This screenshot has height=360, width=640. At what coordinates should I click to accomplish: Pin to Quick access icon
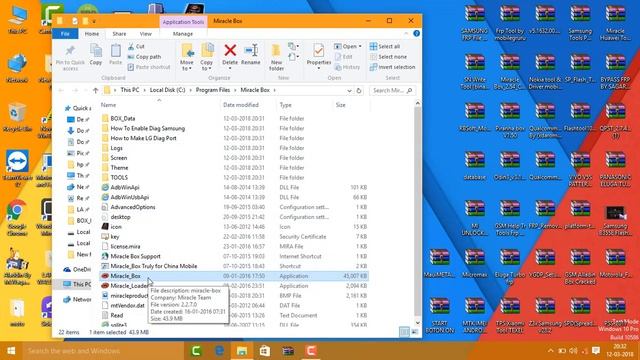(x=70, y=57)
